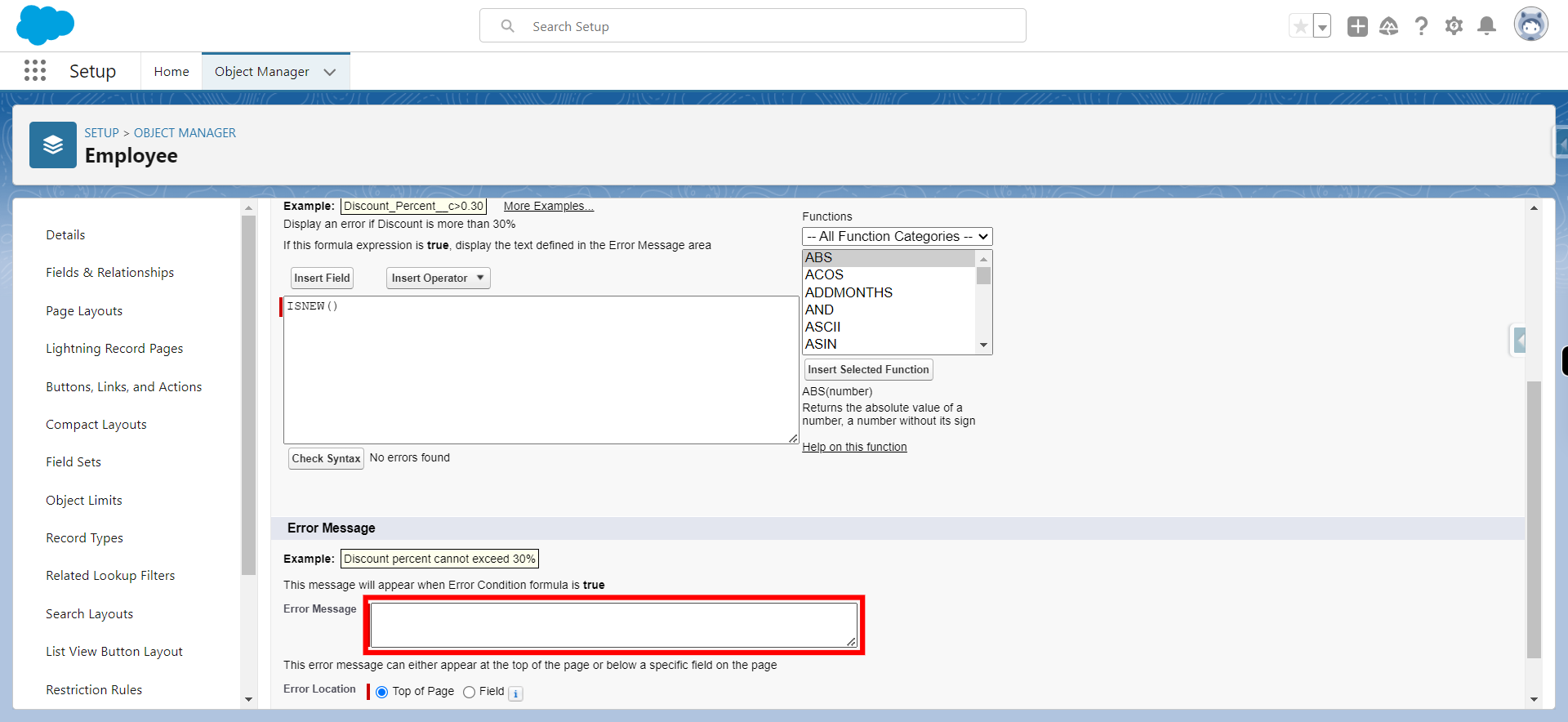
Task: Click the Error Location info icon
Action: (515, 693)
